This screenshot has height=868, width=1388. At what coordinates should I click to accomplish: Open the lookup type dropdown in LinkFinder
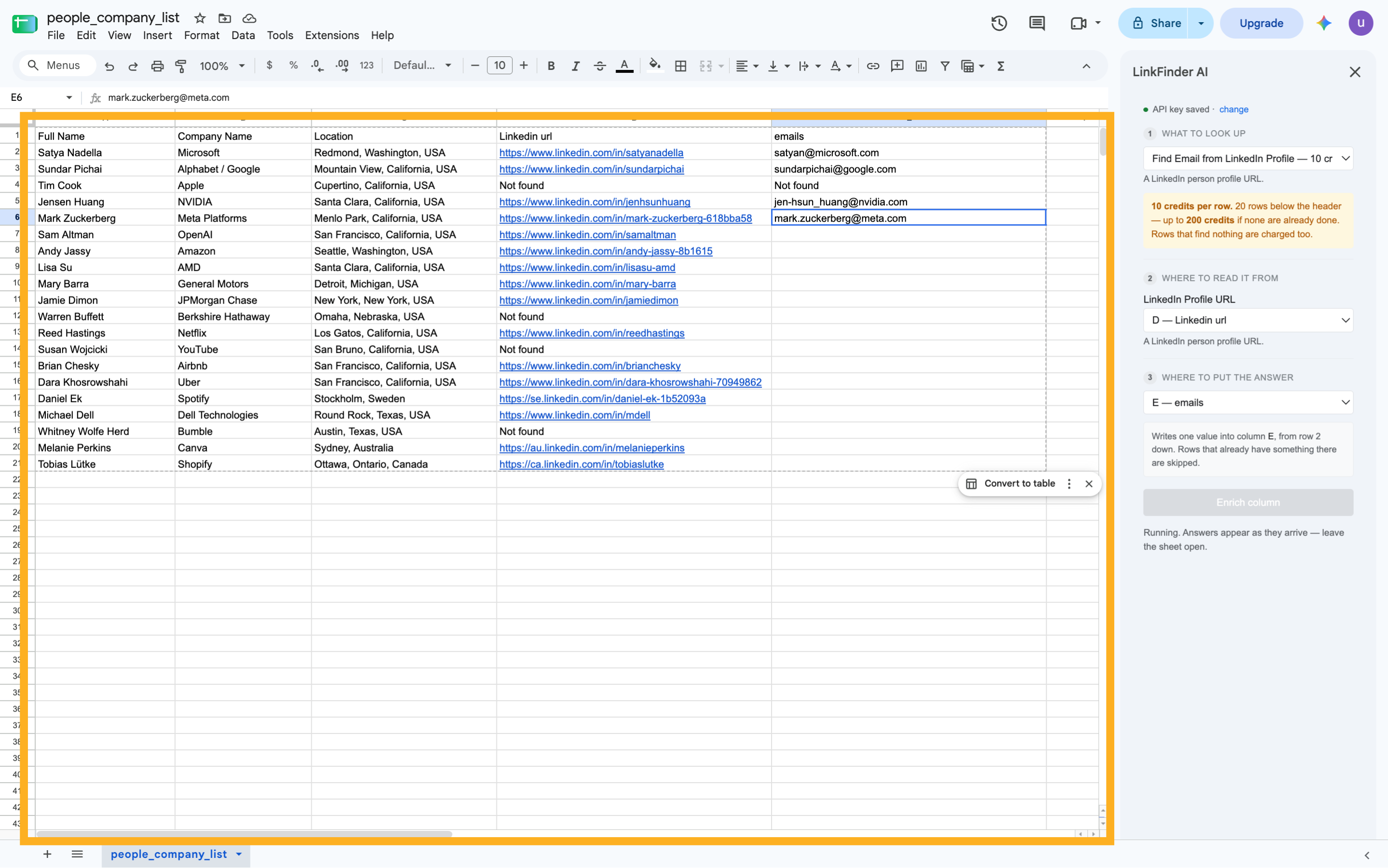coord(1248,159)
